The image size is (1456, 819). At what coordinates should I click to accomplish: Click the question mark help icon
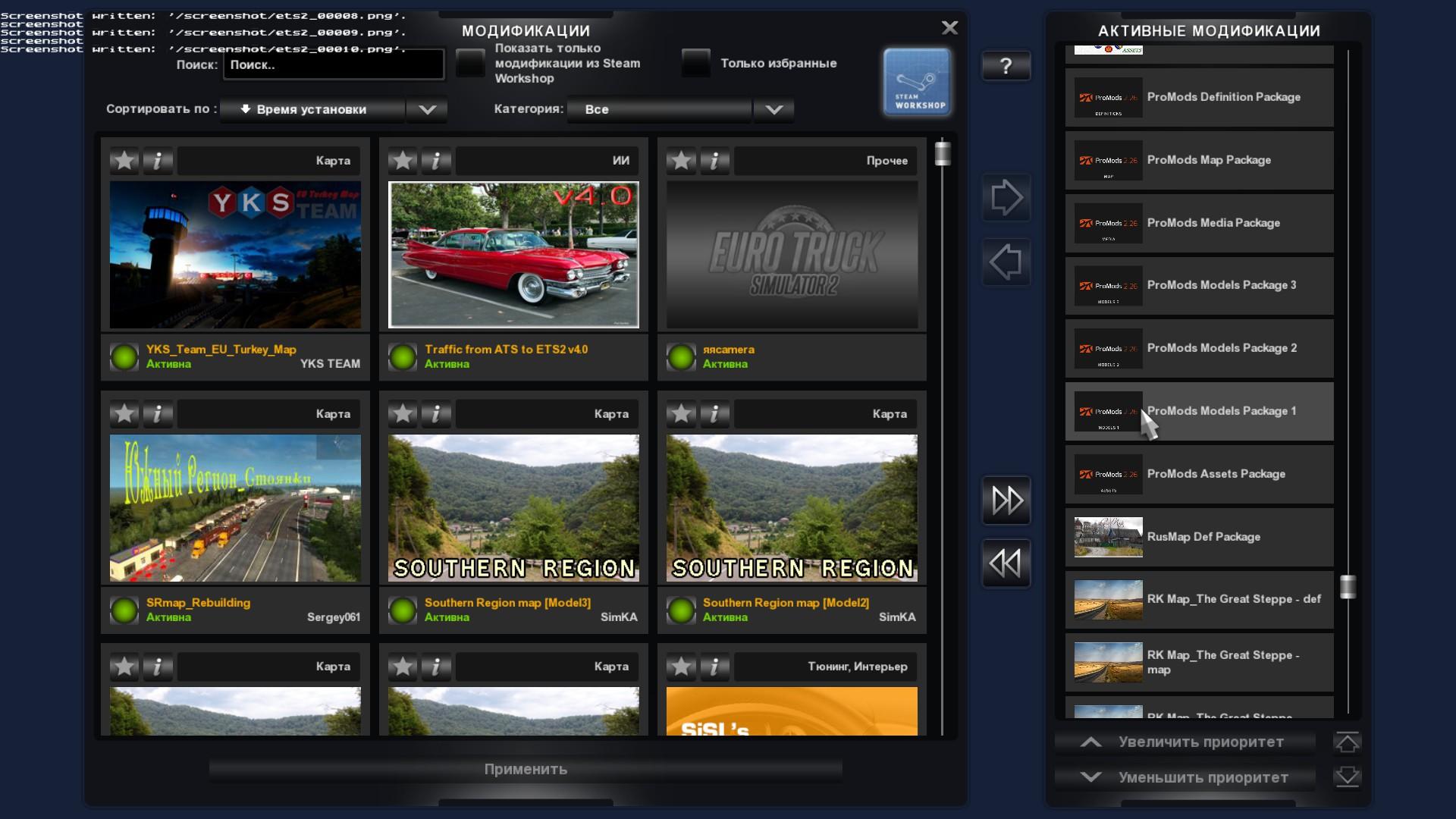[1006, 66]
